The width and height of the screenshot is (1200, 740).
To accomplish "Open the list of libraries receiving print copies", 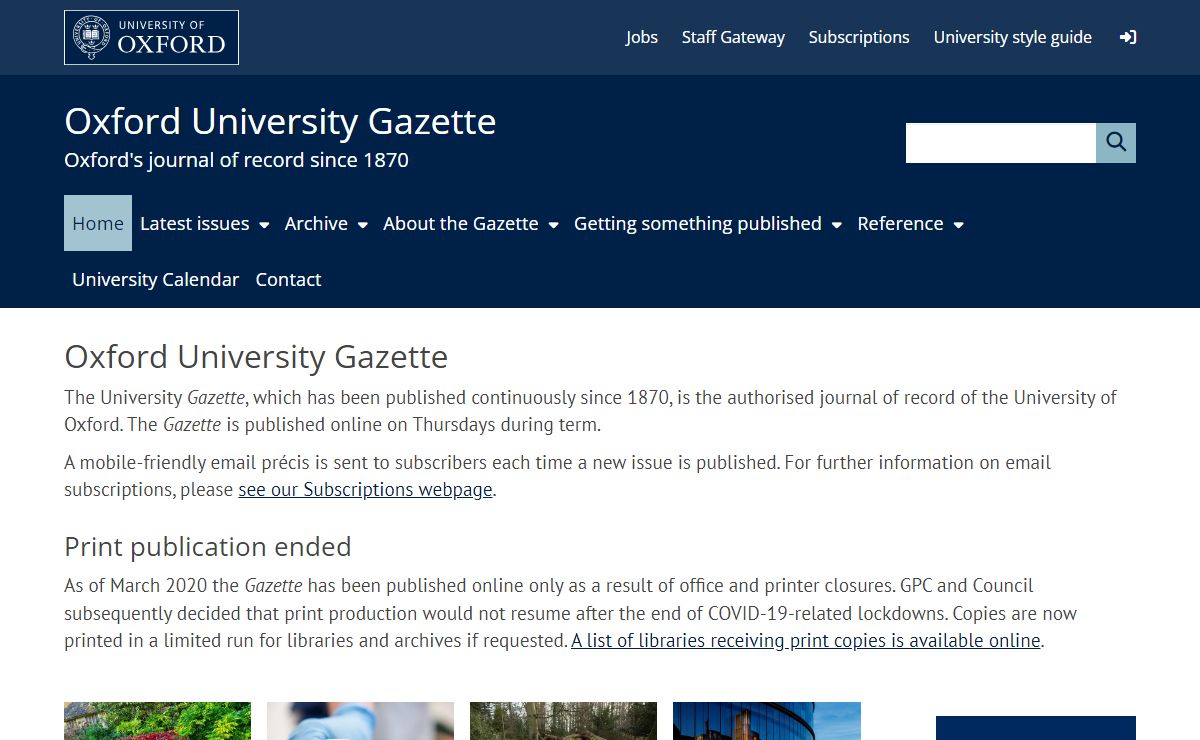I will tap(806, 641).
